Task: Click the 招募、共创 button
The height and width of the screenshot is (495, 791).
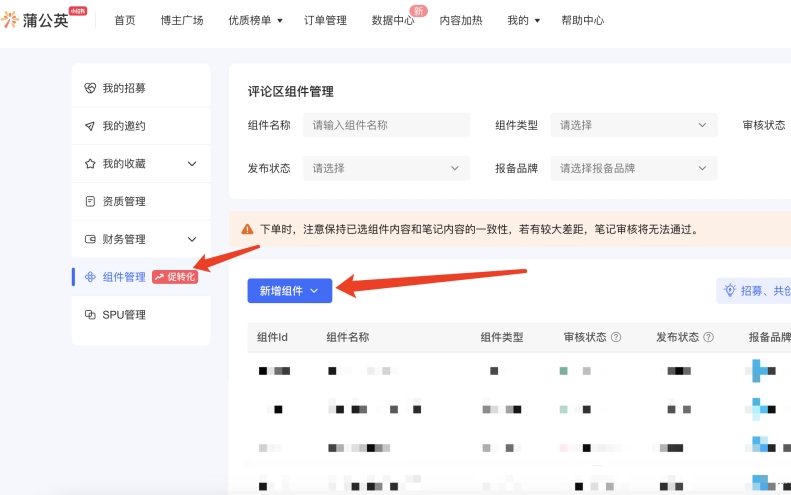Action: click(756, 290)
